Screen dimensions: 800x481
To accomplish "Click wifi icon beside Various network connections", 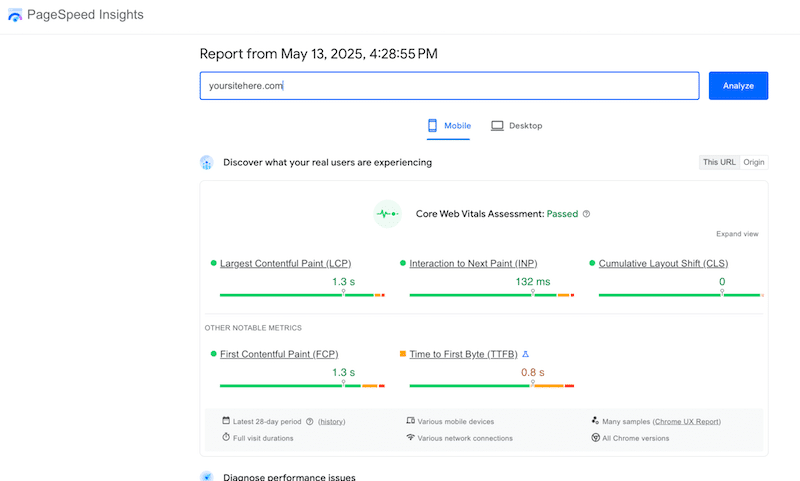I will 410,437.
